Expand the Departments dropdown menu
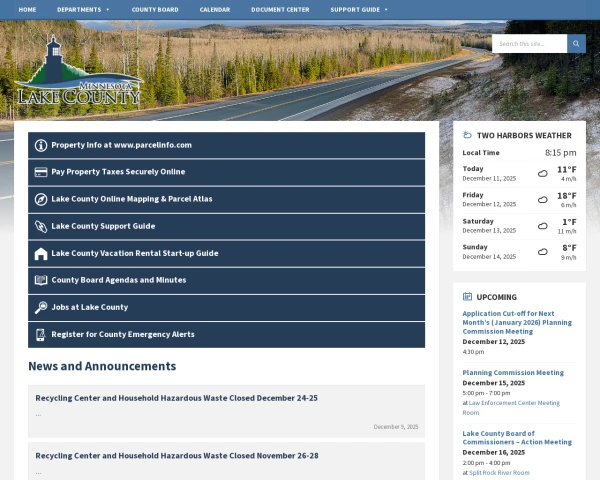The width and height of the screenshot is (600, 480). tap(83, 9)
